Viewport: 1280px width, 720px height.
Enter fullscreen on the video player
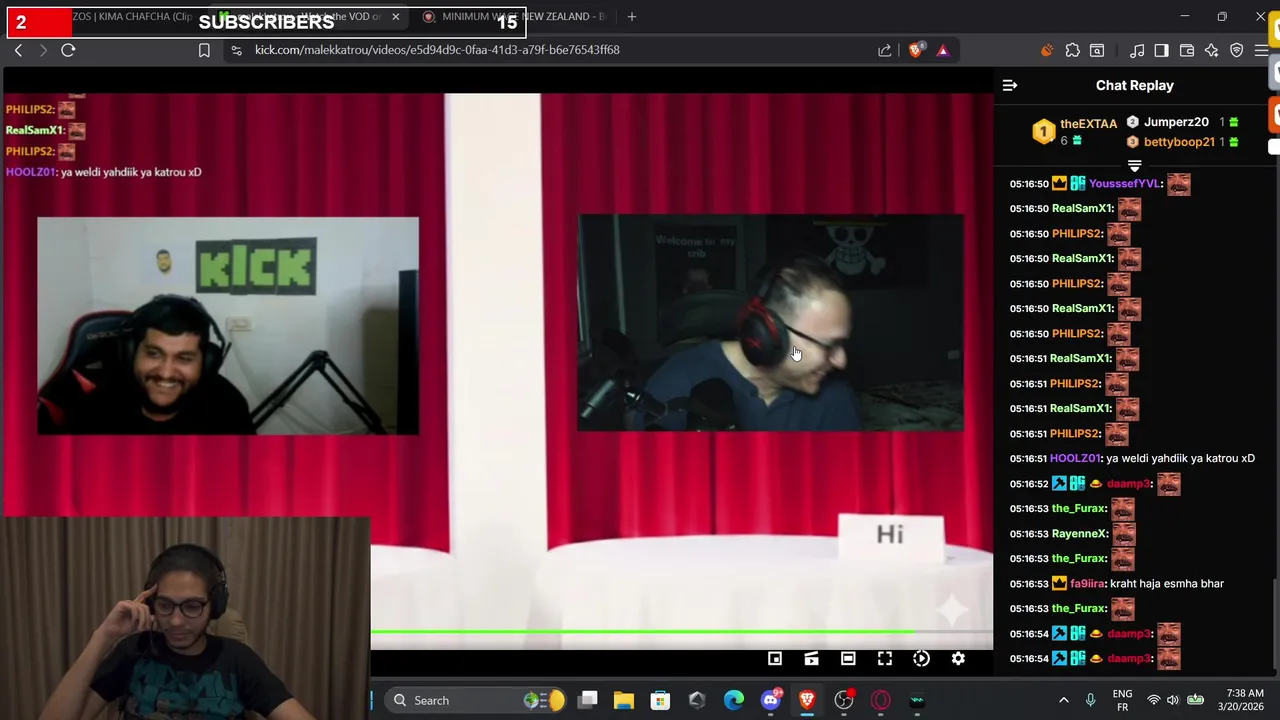(885, 659)
